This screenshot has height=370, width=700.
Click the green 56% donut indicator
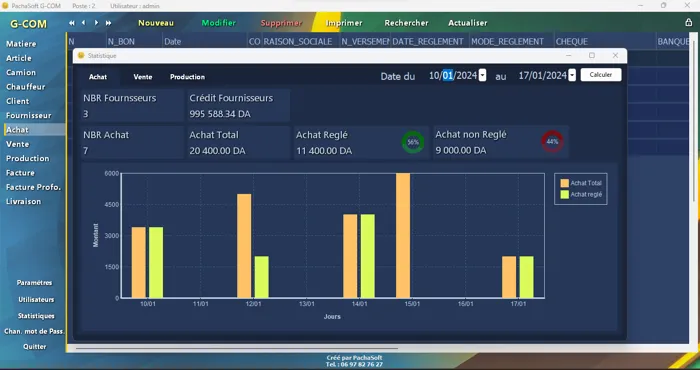413,142
